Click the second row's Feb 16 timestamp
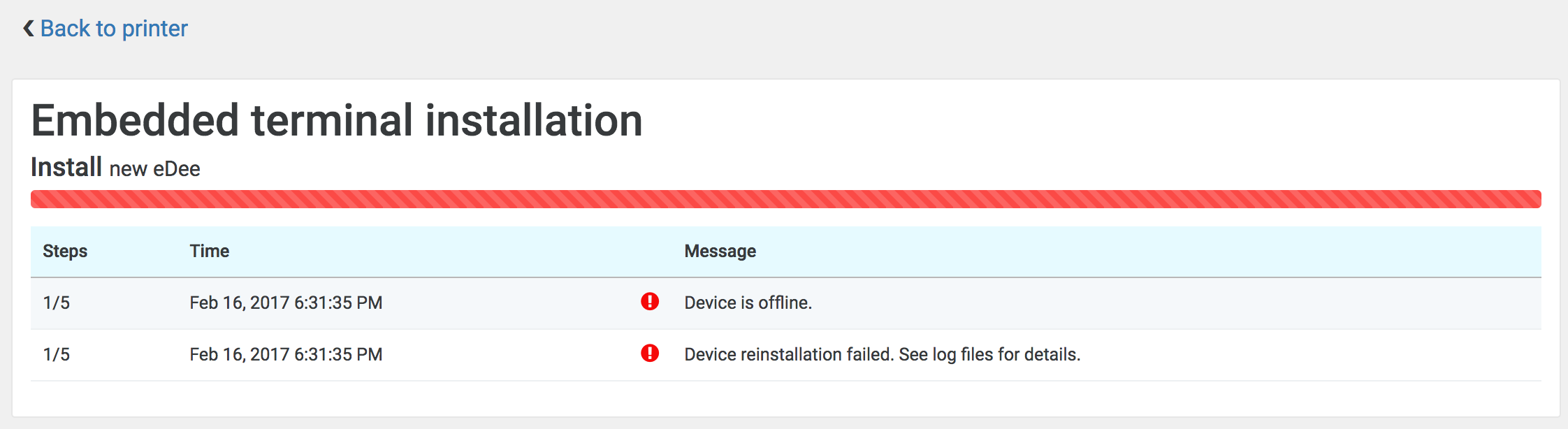Viewport: 1568px width, 429px height. pos(286,354)
